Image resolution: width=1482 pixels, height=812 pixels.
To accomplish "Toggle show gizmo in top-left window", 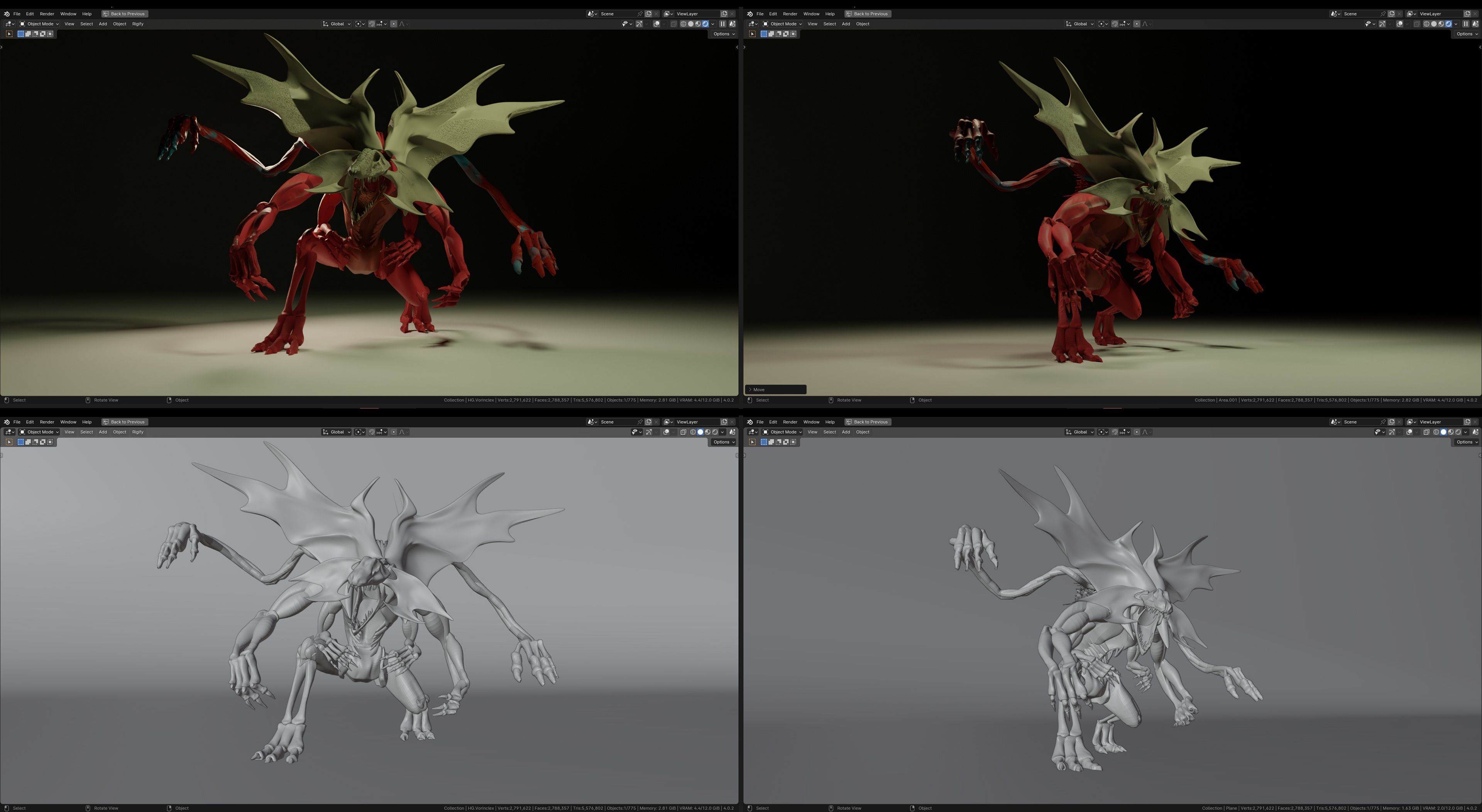I will (639, 24).
